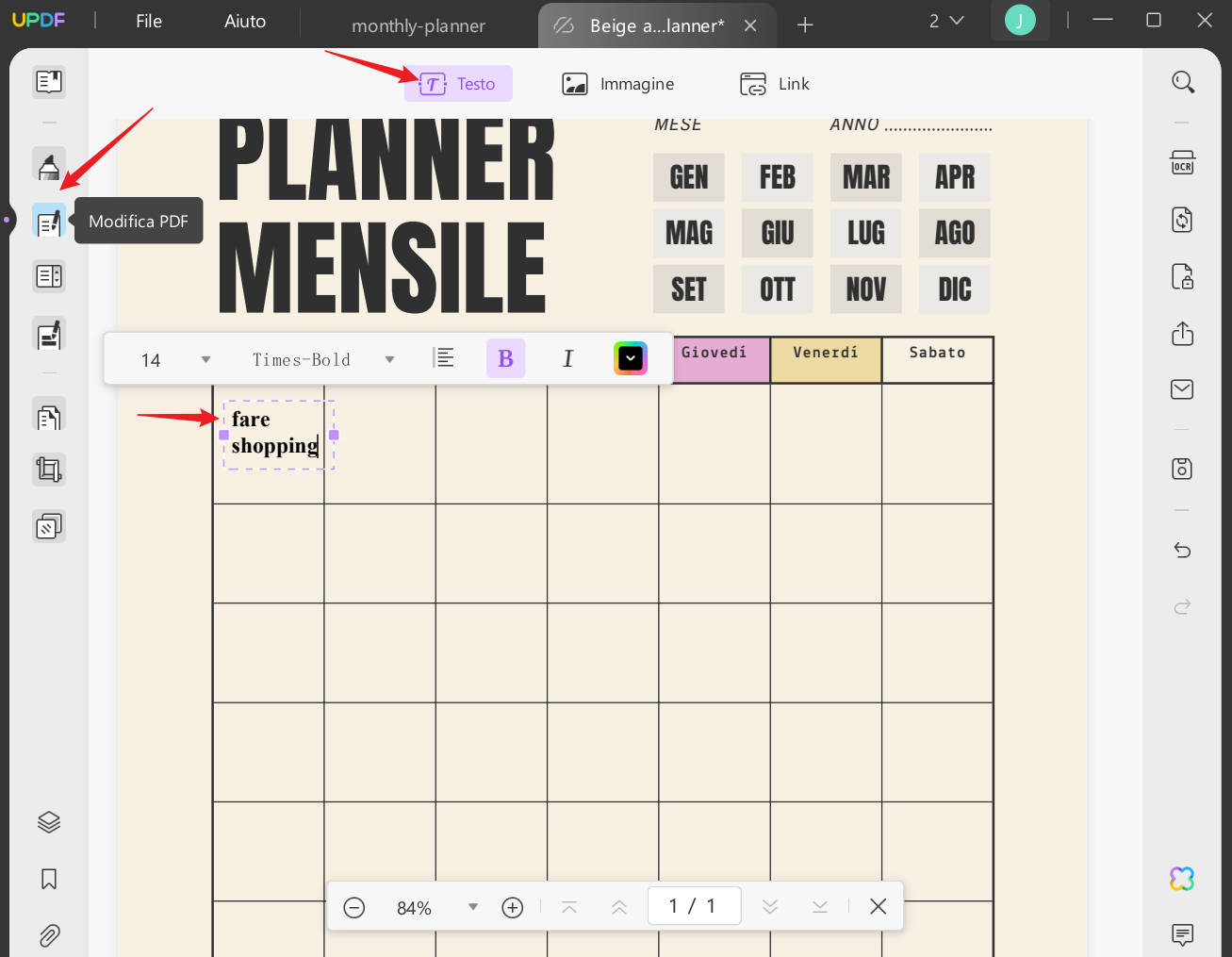This screenshot has width=1232, height=957.
Task: Select the Testo text tool
Action: point(458,84)
